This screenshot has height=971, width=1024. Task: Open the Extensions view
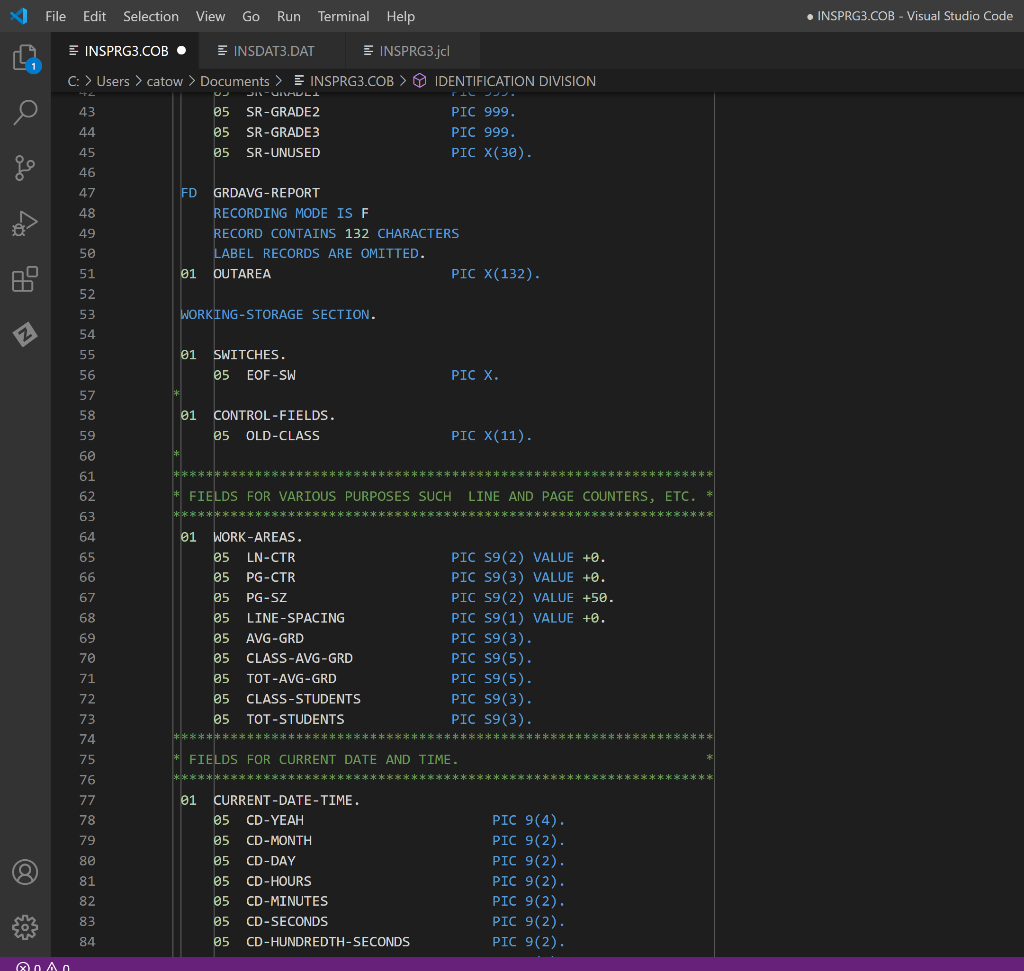pyautogui.click(x=25, y=279)
